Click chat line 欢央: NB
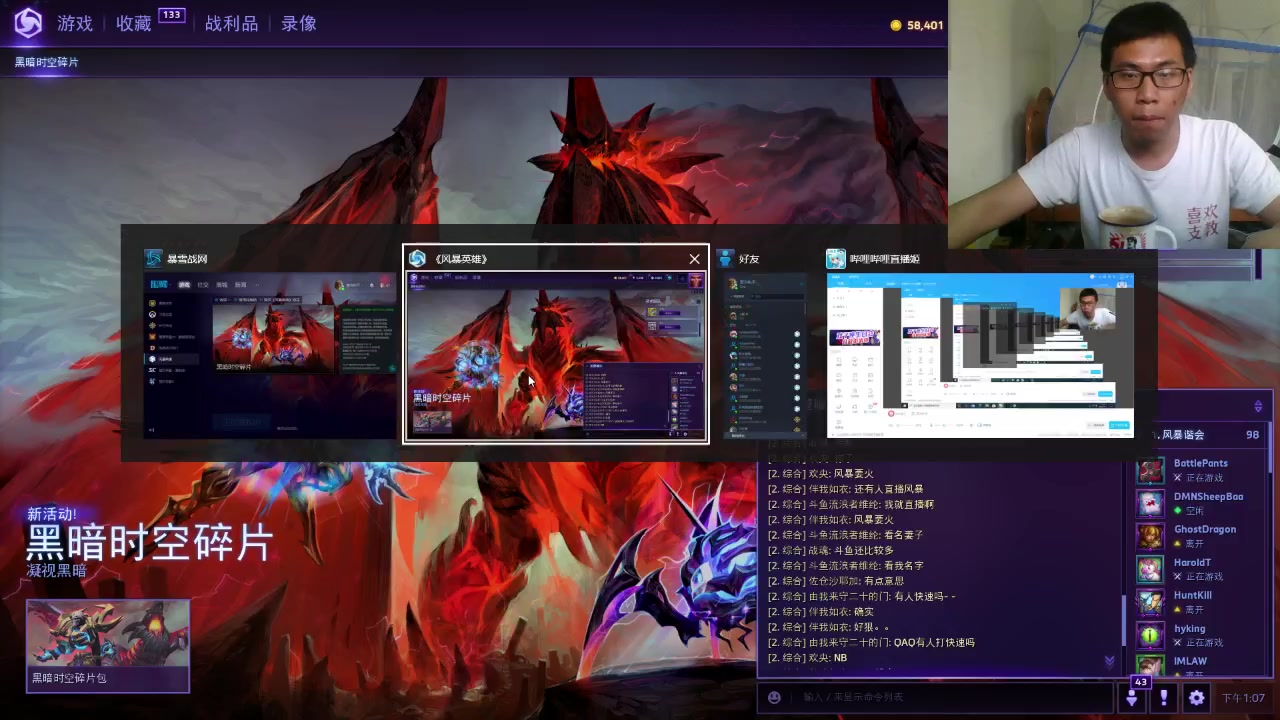 807,658
